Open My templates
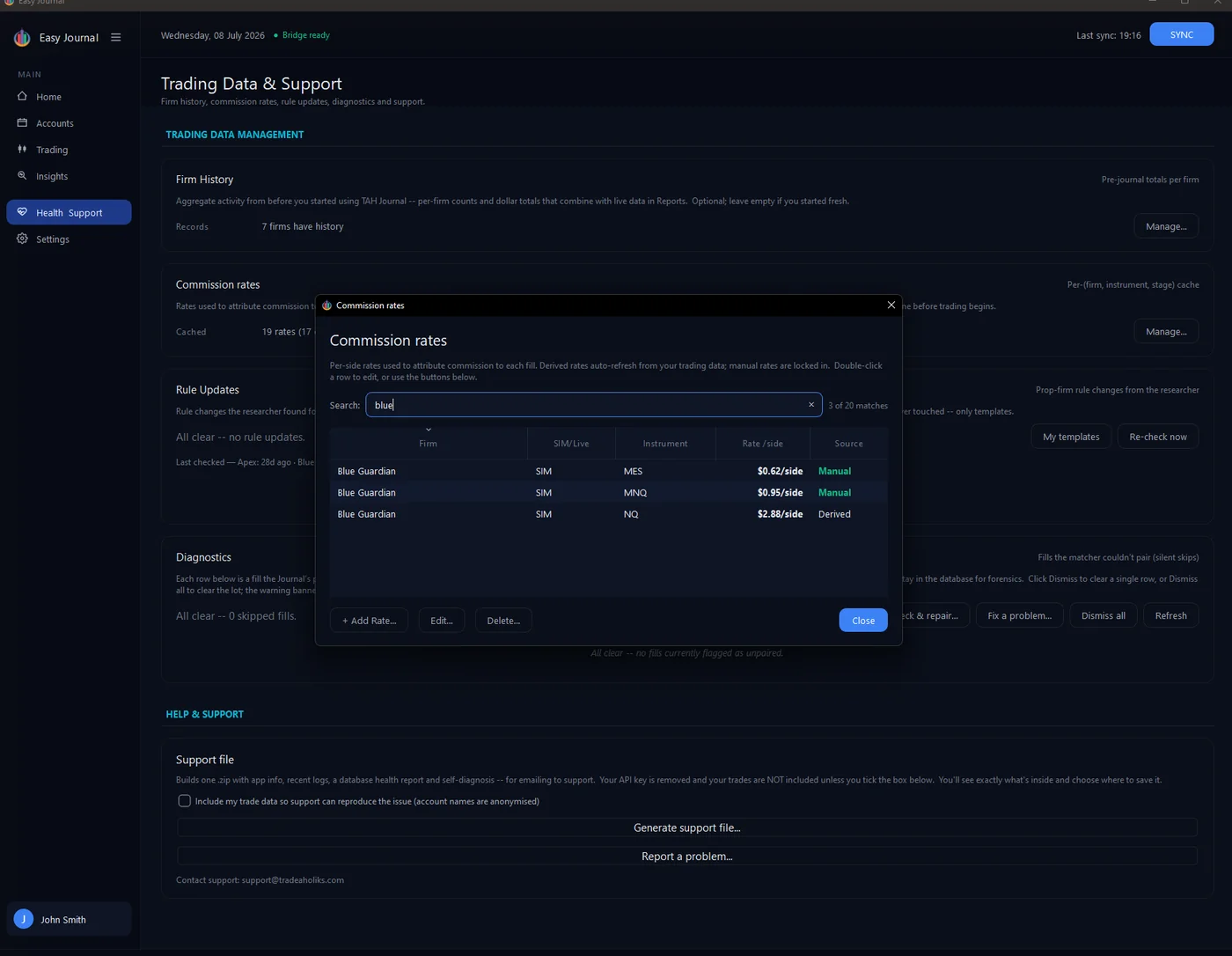 tap(1071, 437)
